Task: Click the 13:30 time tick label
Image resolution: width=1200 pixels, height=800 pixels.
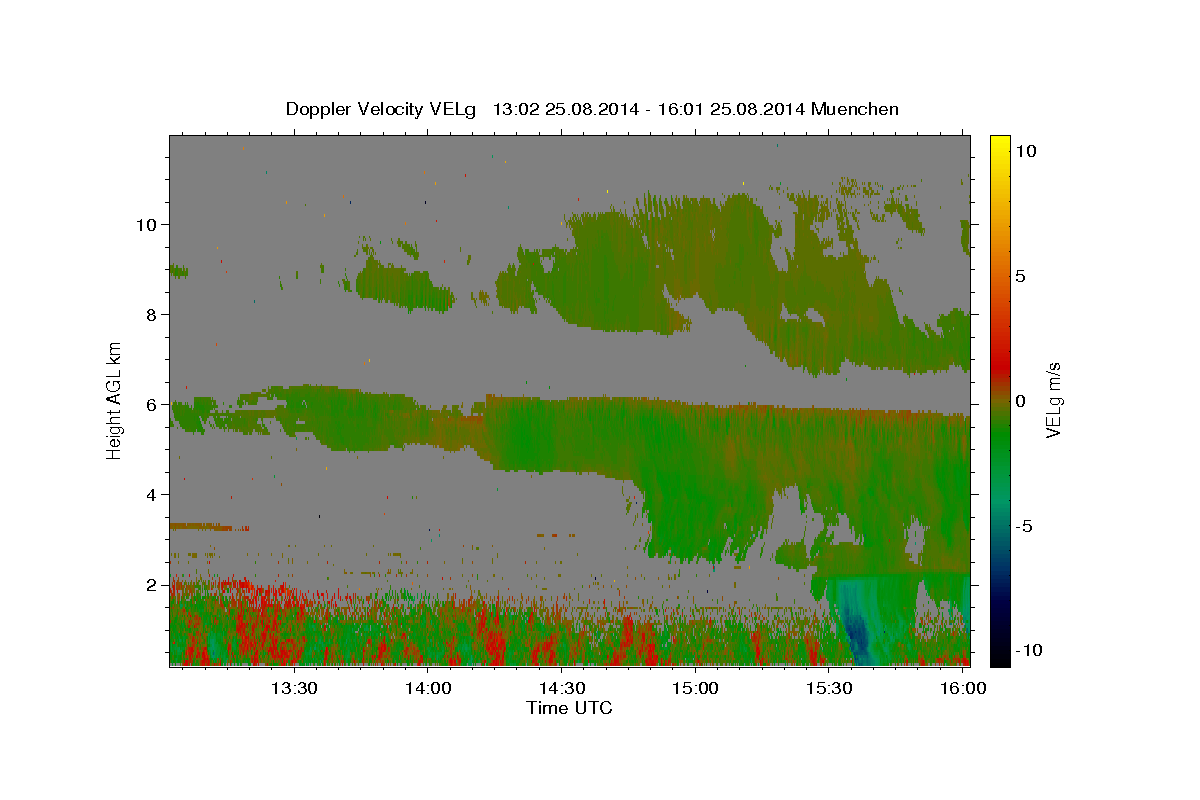Action: click(x=295, y=688)
